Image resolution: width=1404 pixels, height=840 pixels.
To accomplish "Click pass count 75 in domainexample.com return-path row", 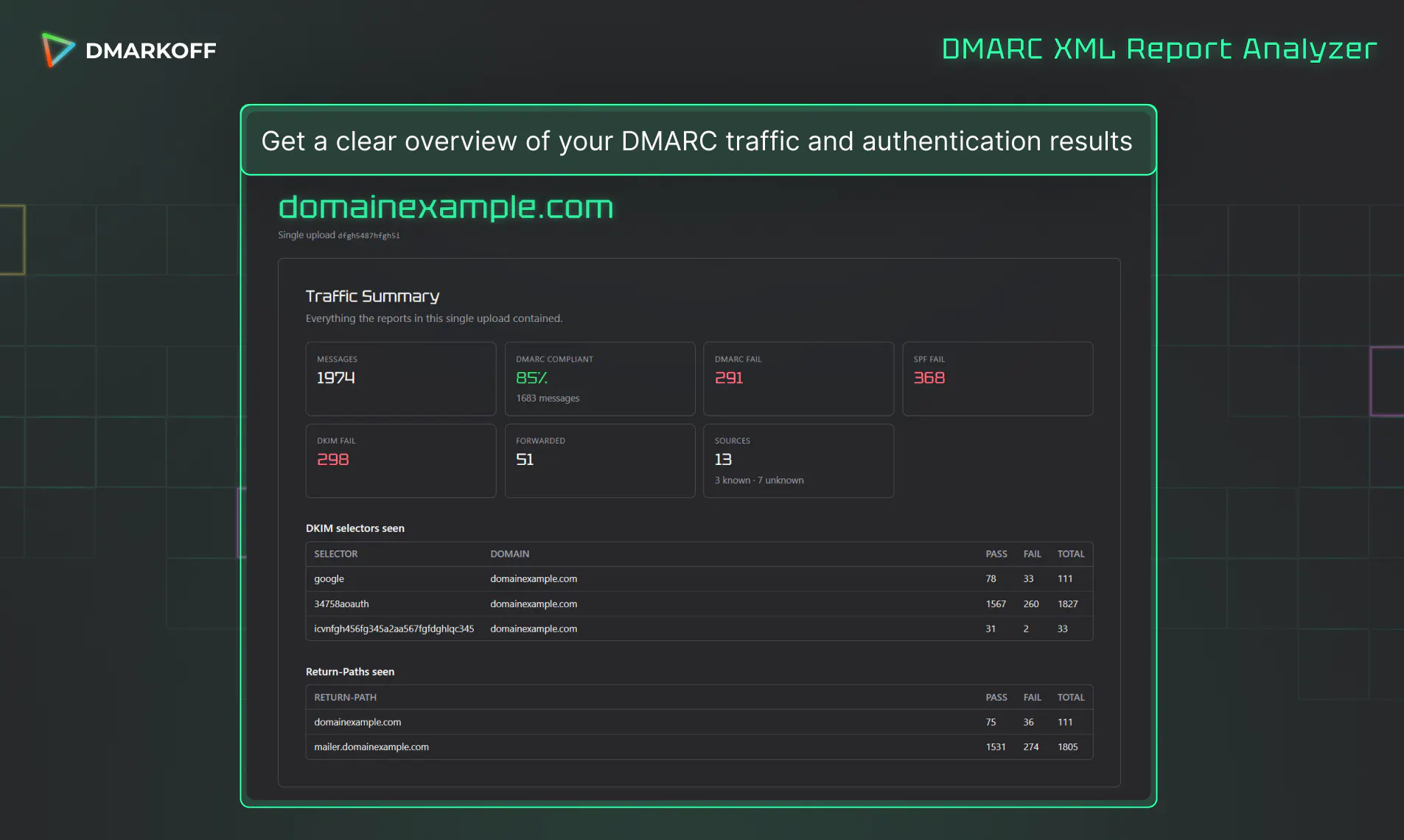I will (x=991, y=722).
